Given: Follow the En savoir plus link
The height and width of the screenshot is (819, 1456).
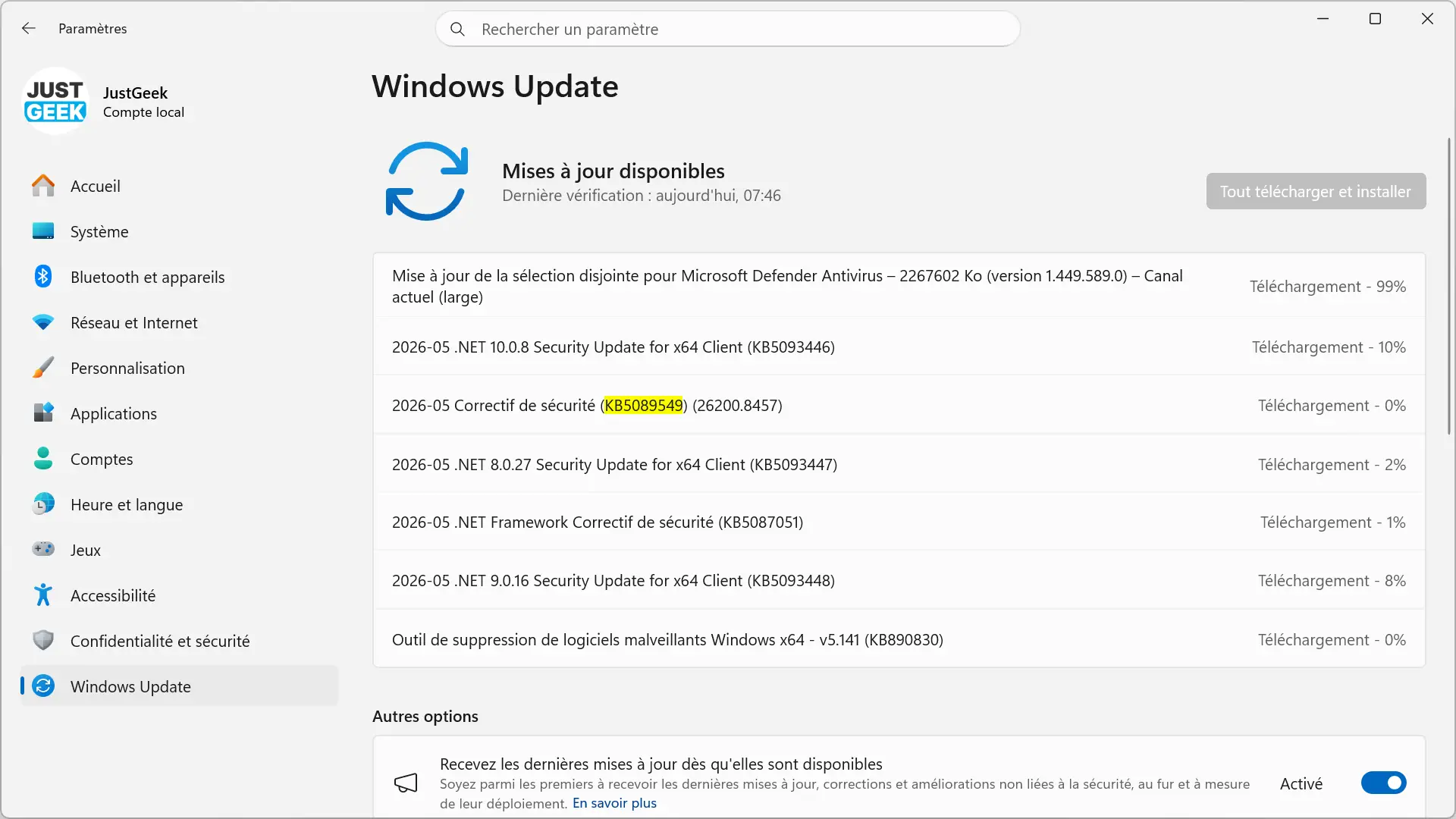Looking at the screenshot, I should (x=614, y=803).
